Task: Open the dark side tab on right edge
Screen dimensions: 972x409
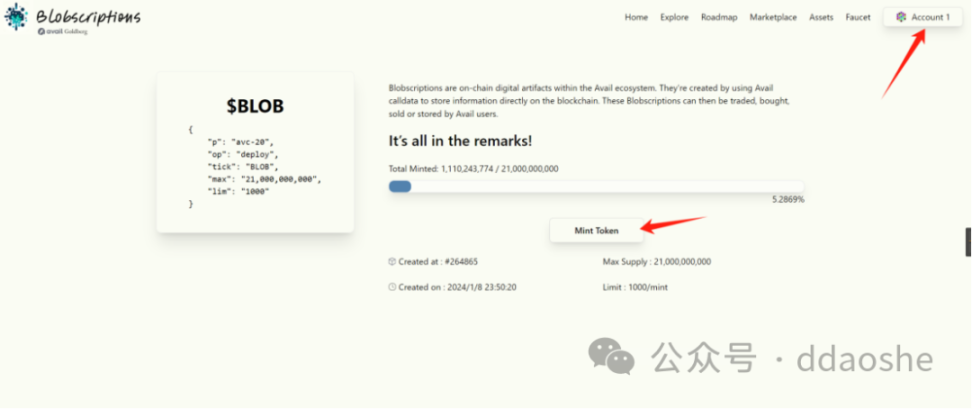Action: click(x=967, y=241)
